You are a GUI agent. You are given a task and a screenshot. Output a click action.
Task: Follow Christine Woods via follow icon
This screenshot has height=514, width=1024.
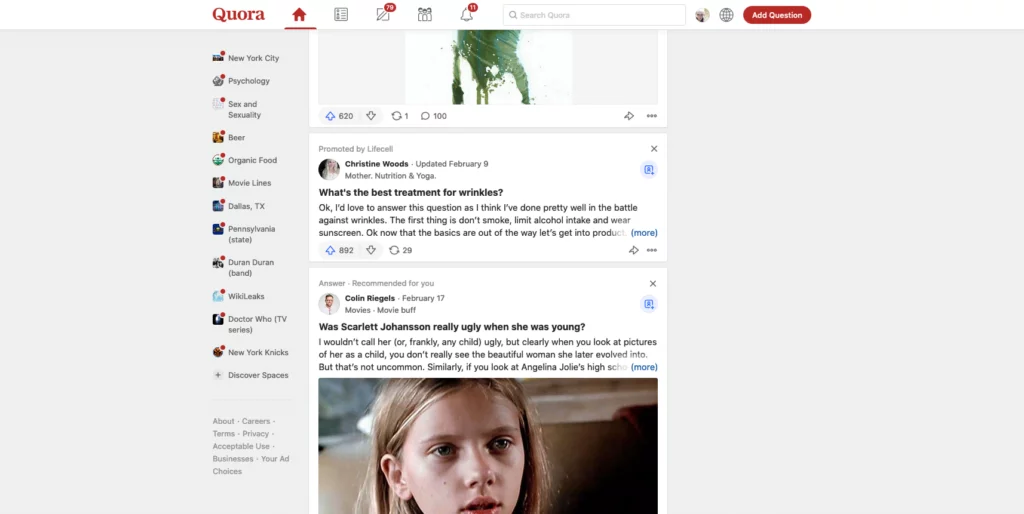point(648,170)
